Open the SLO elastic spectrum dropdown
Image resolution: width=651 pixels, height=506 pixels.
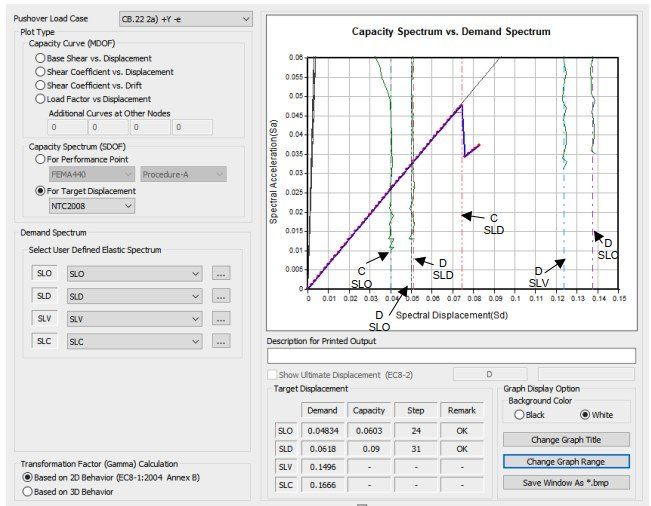pyautogui.click(x=135, y=274)
